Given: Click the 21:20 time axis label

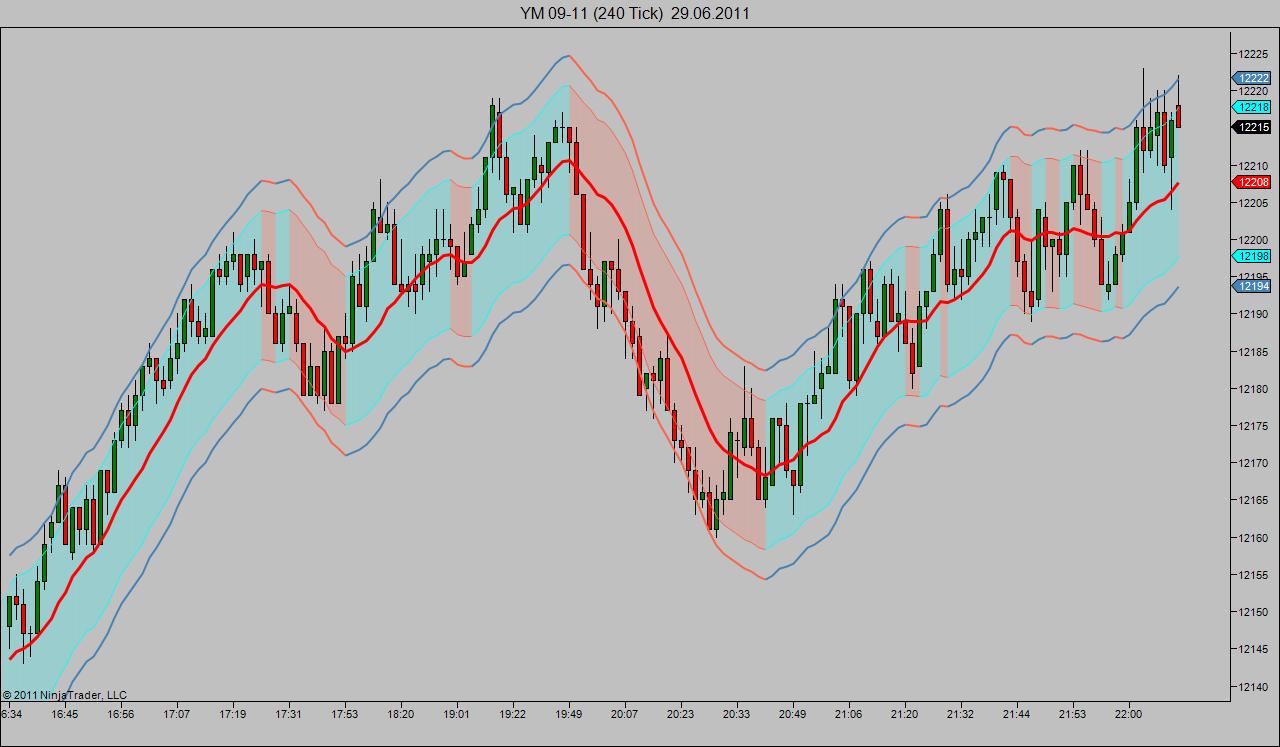Looking at the screenshot, I should coord(905,715).
